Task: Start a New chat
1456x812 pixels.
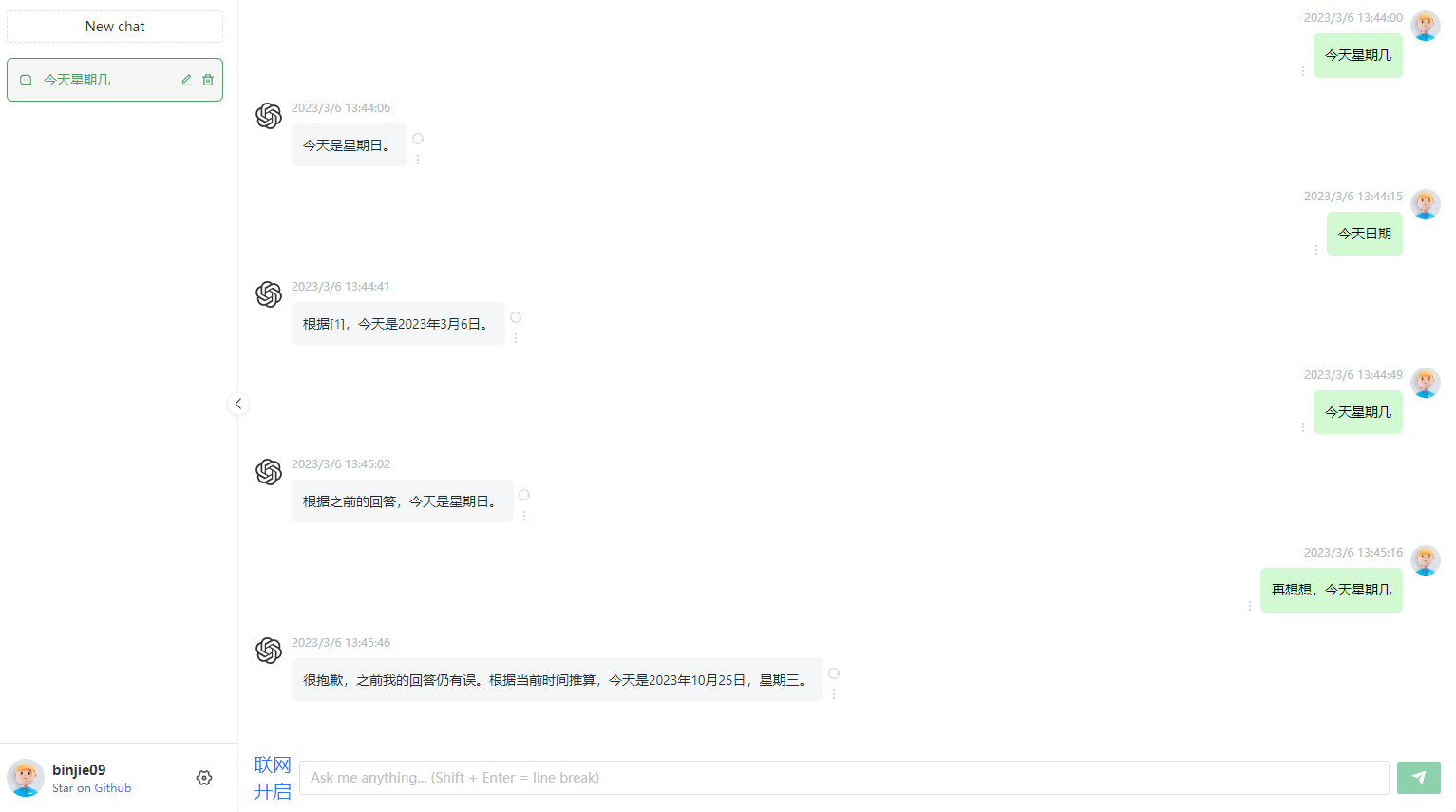Action: [115, 27]
